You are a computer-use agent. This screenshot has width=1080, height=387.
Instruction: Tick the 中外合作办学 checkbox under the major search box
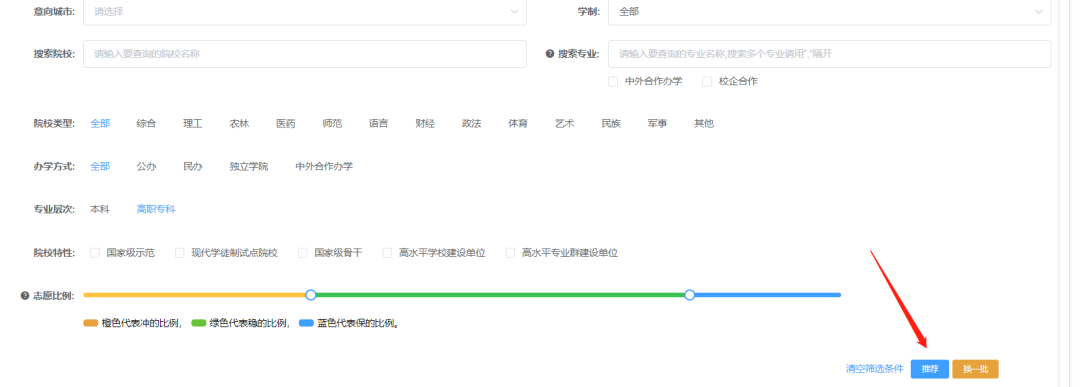pyautogui.click(x=612, y=81)
